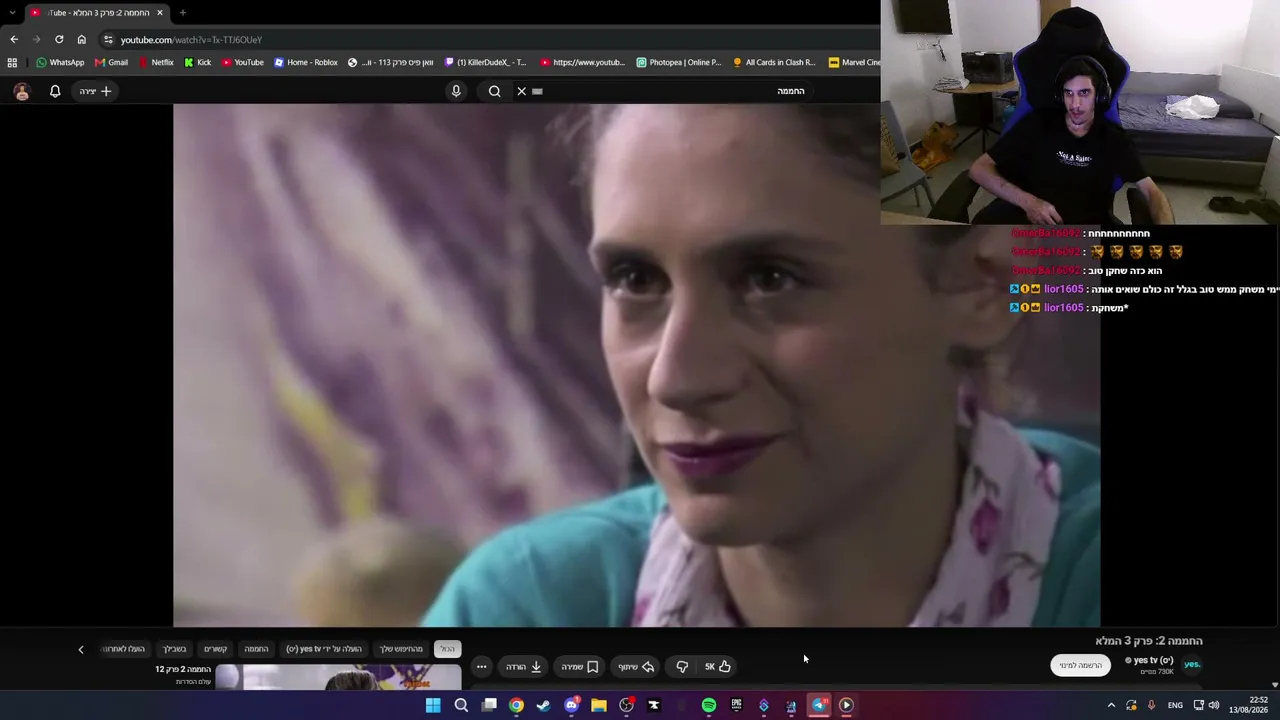
Task: Open a new browser tab
Action: coord(182,13)
